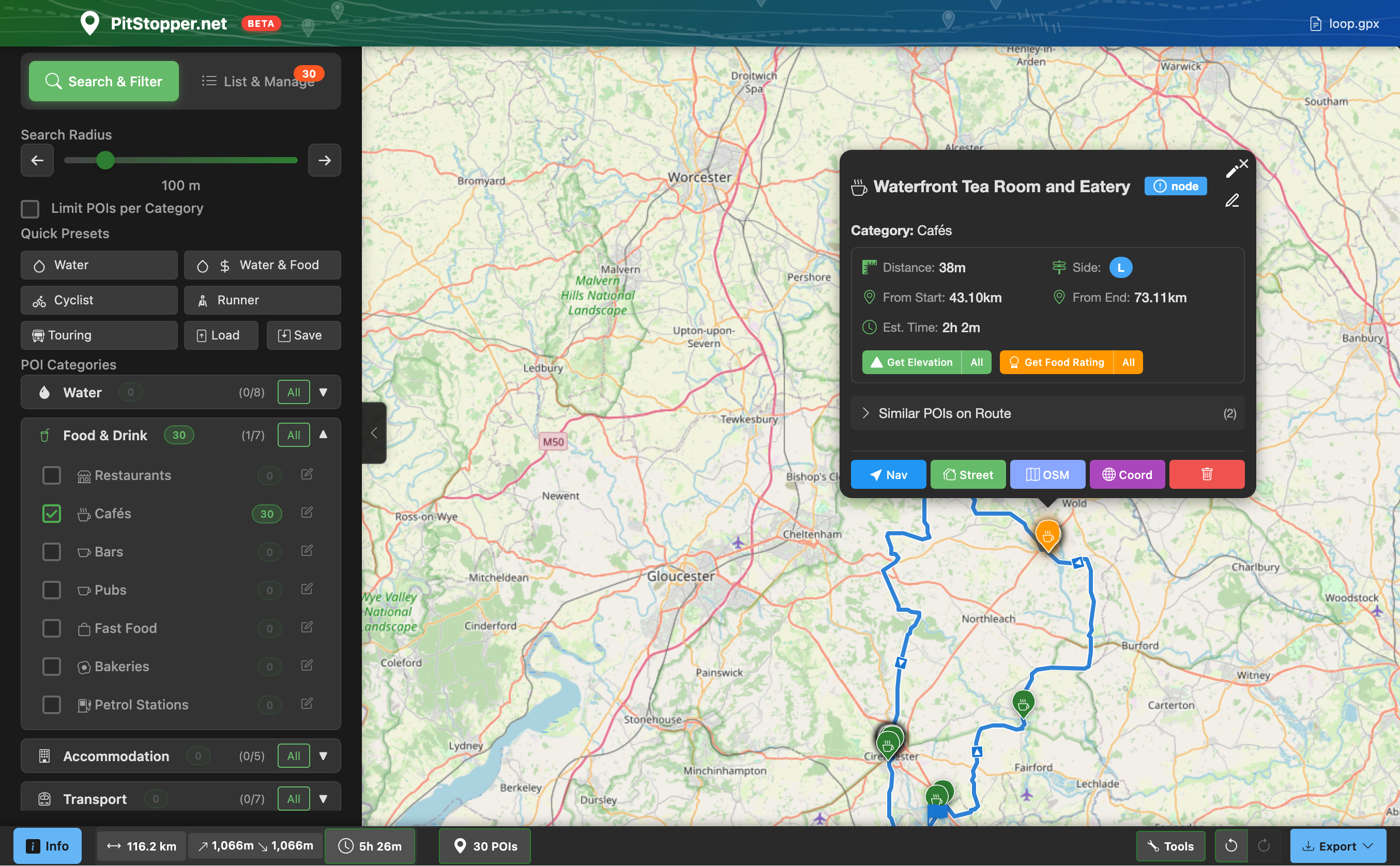Viewport: 1400px width, 866px height.
Task: Select the Search & Filter tab
Action: click(x=104, y=81)
